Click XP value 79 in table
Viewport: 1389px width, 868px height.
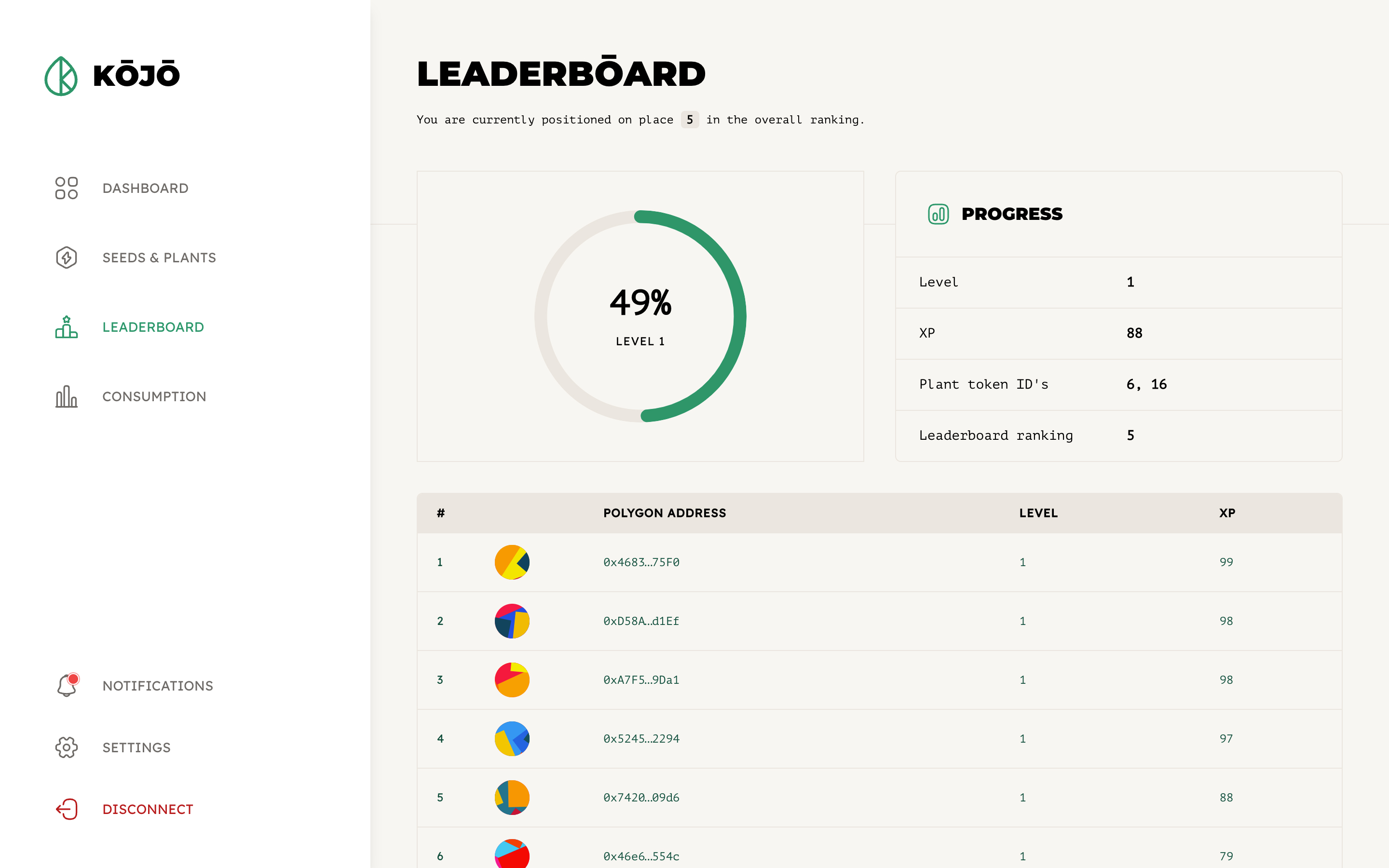[x=1226, y=856]
